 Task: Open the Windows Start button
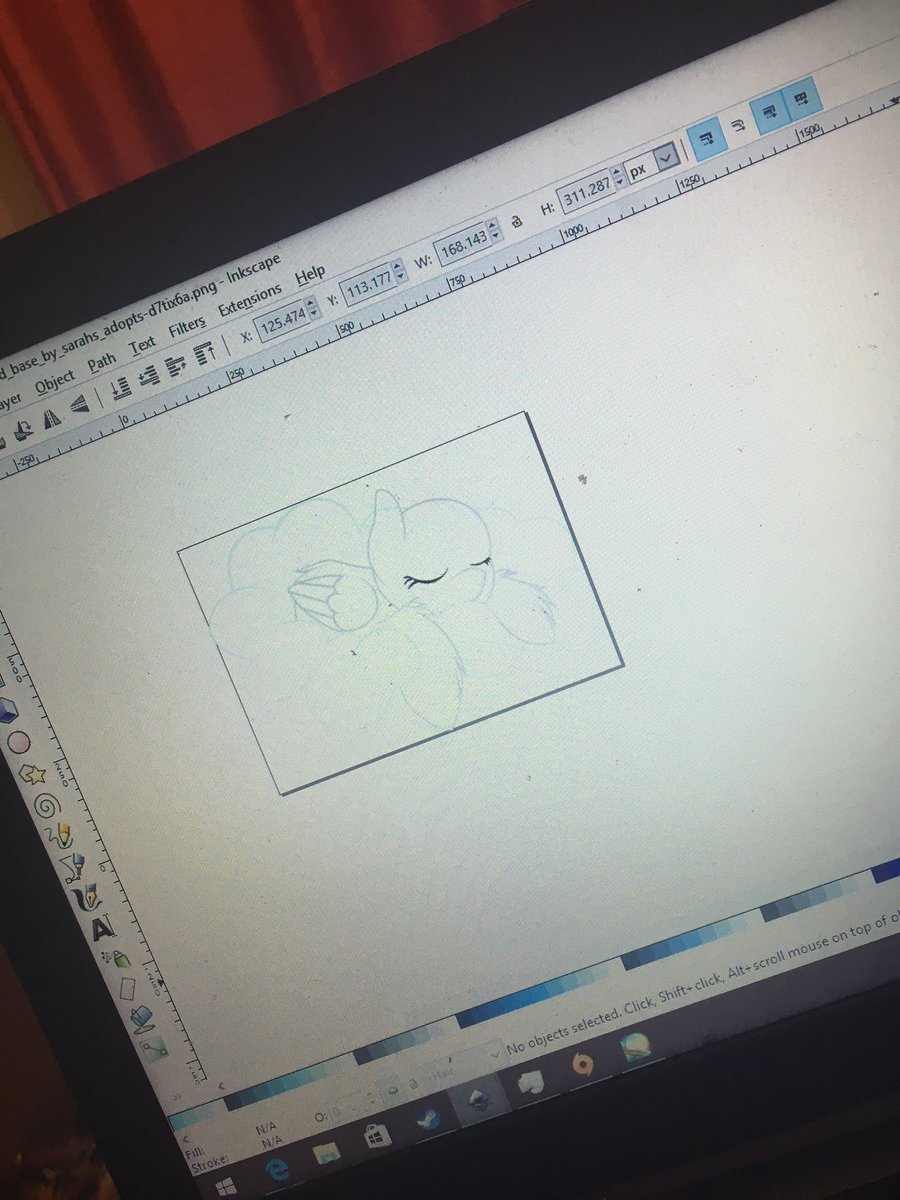[227, 1186]
